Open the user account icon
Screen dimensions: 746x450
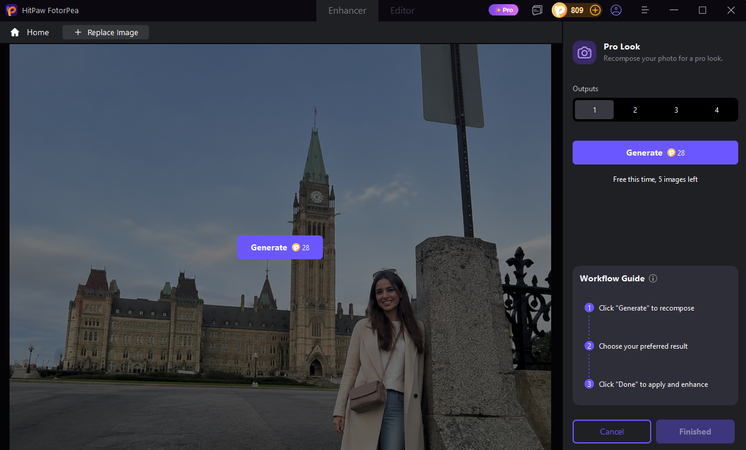click(616, 10)
